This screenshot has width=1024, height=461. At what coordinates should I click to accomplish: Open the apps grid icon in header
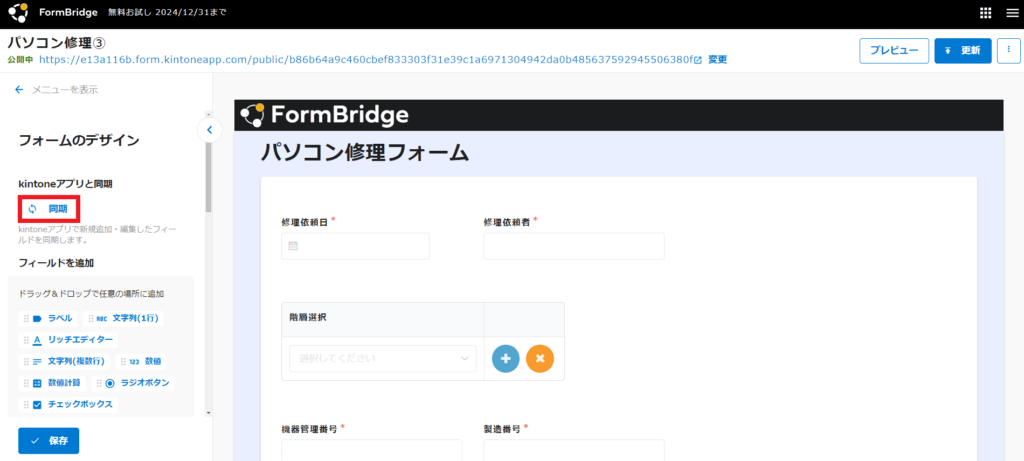coord(985,13)
